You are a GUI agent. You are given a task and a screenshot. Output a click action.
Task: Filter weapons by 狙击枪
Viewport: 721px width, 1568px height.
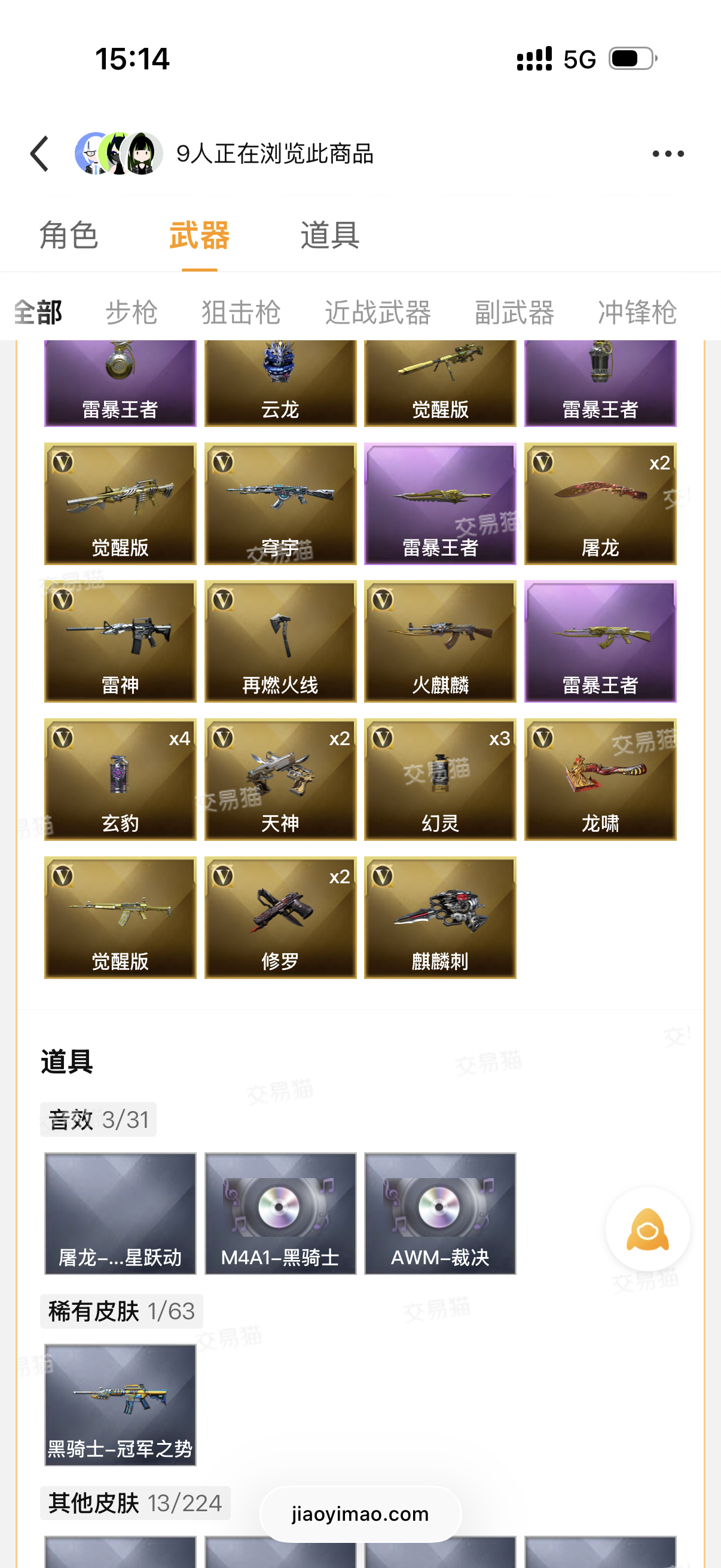241,312
